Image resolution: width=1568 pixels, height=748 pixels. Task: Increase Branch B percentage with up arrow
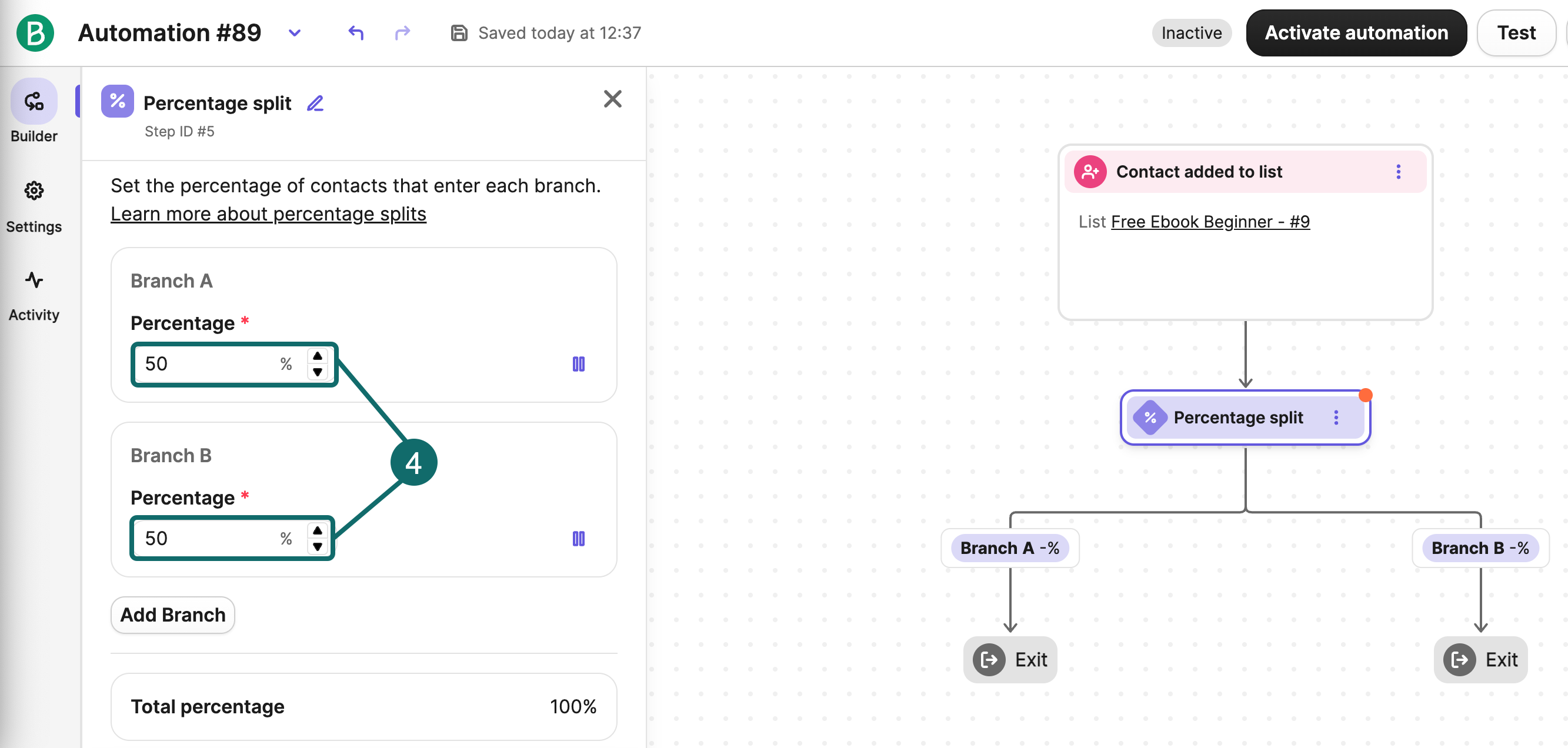click(318, 531)
